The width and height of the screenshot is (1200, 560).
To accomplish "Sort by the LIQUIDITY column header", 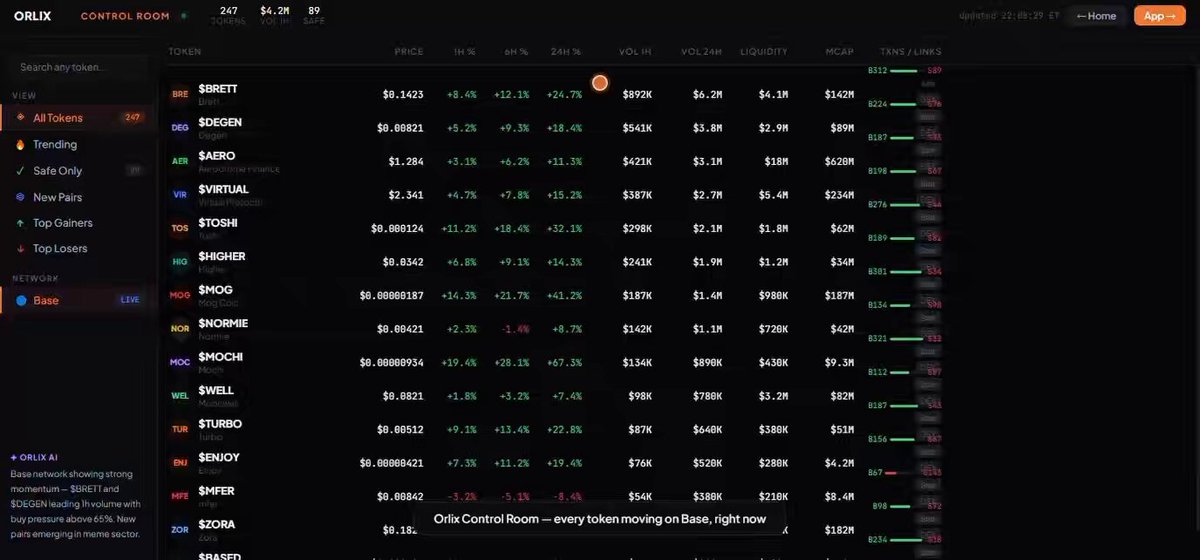I will [x=764, y=51].
